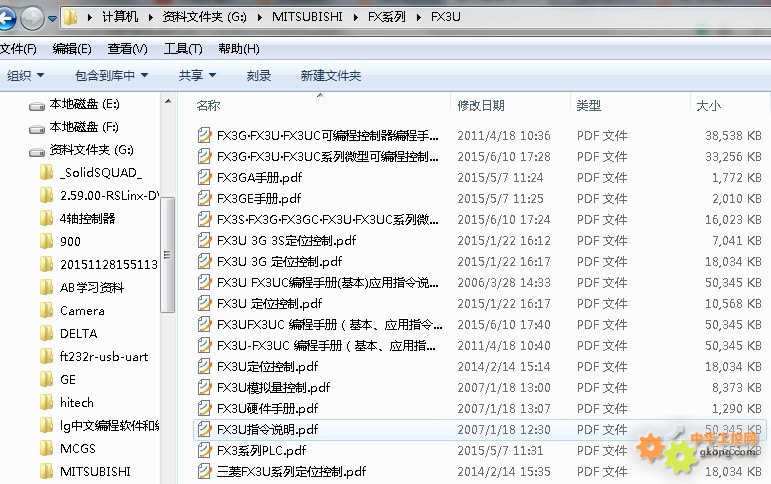Click the 新建文件夹 button

331,76
